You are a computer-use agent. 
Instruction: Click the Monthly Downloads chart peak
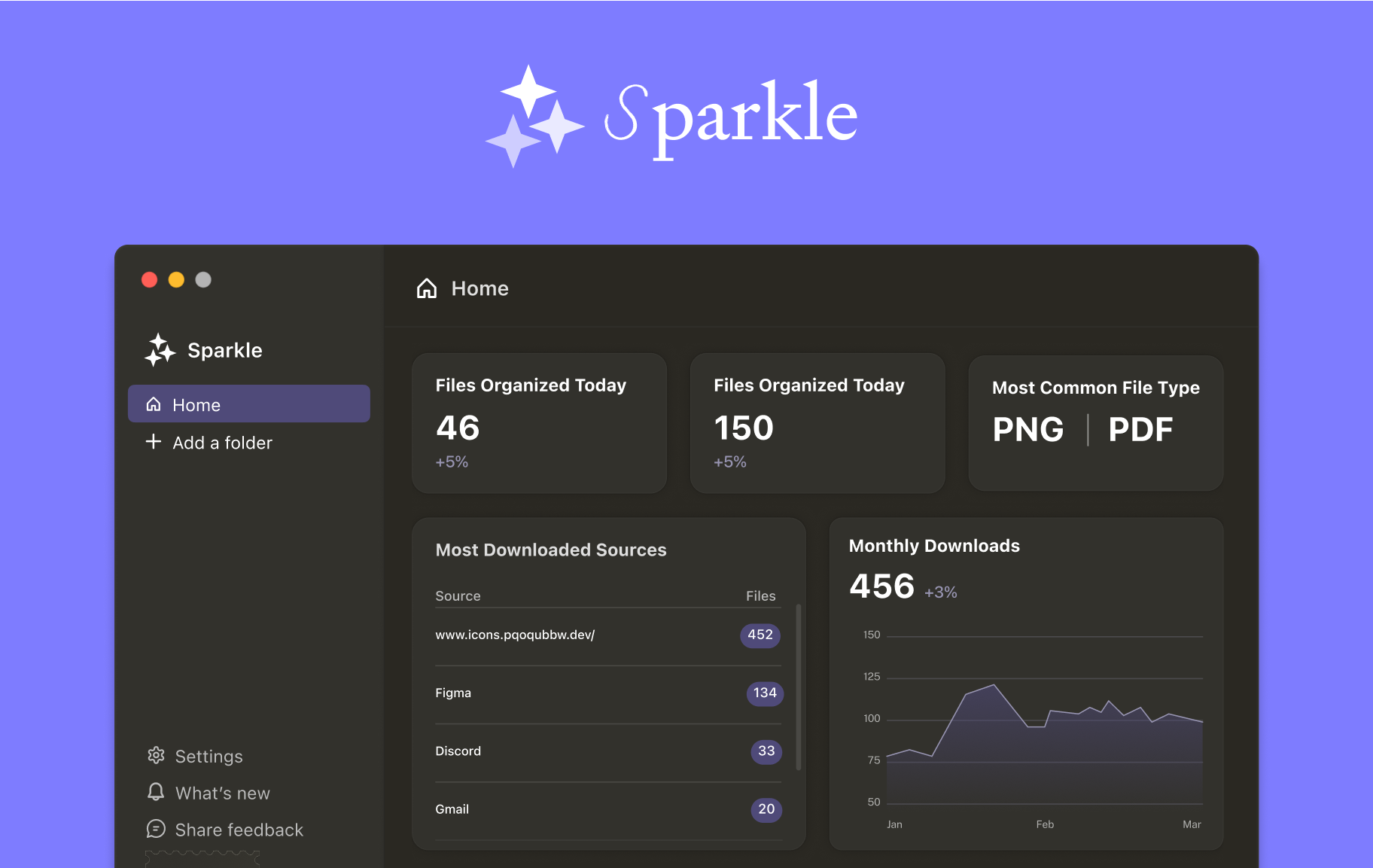[x=994, y=685]
